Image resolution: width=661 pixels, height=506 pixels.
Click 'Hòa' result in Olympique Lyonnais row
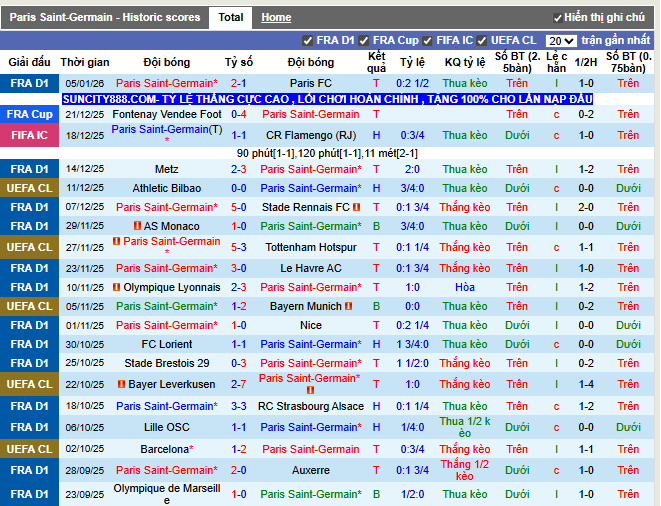tap(465, 287)
